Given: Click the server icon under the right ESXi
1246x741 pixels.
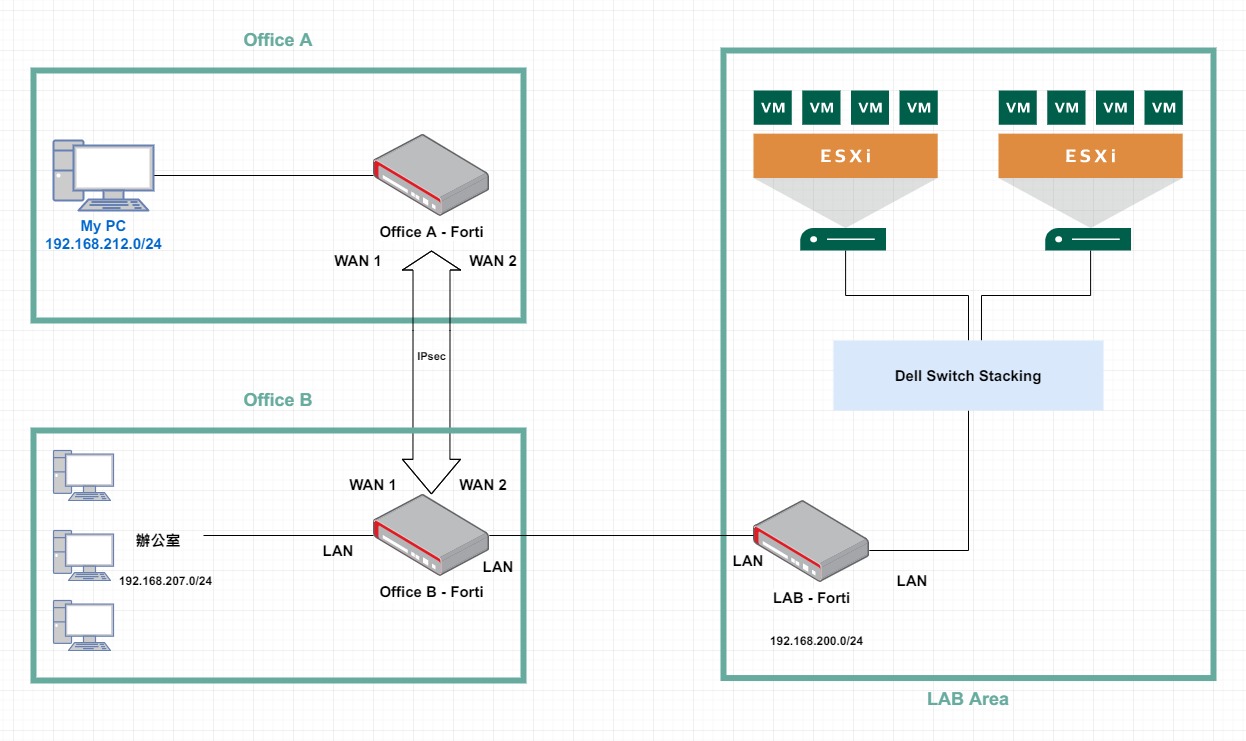Looking at the screenshot, I should (1088, 239).
